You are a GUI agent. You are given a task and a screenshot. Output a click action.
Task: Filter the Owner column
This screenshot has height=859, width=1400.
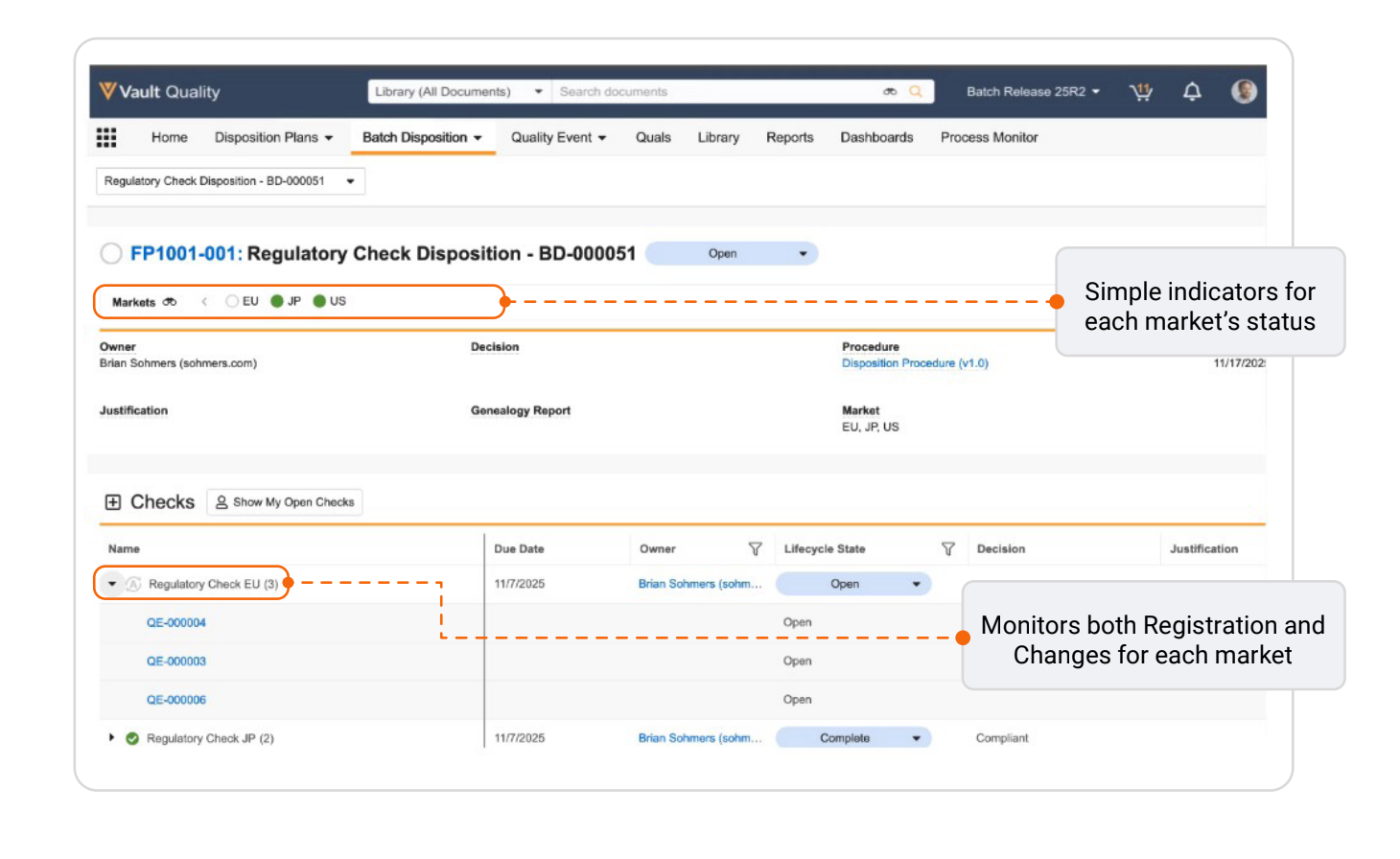coord(755,549)
